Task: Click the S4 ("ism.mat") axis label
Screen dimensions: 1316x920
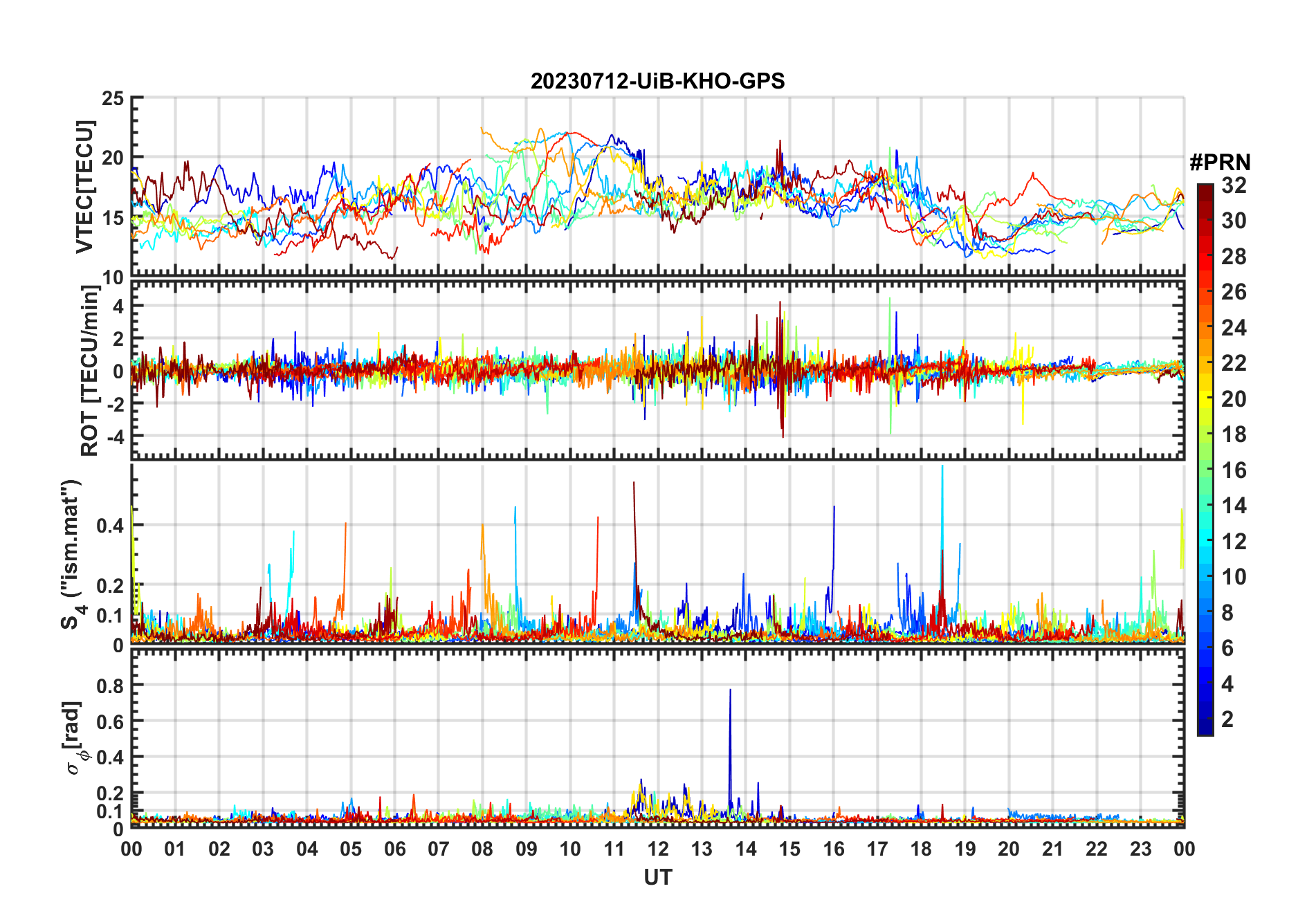Action: [x=71, y=554]
